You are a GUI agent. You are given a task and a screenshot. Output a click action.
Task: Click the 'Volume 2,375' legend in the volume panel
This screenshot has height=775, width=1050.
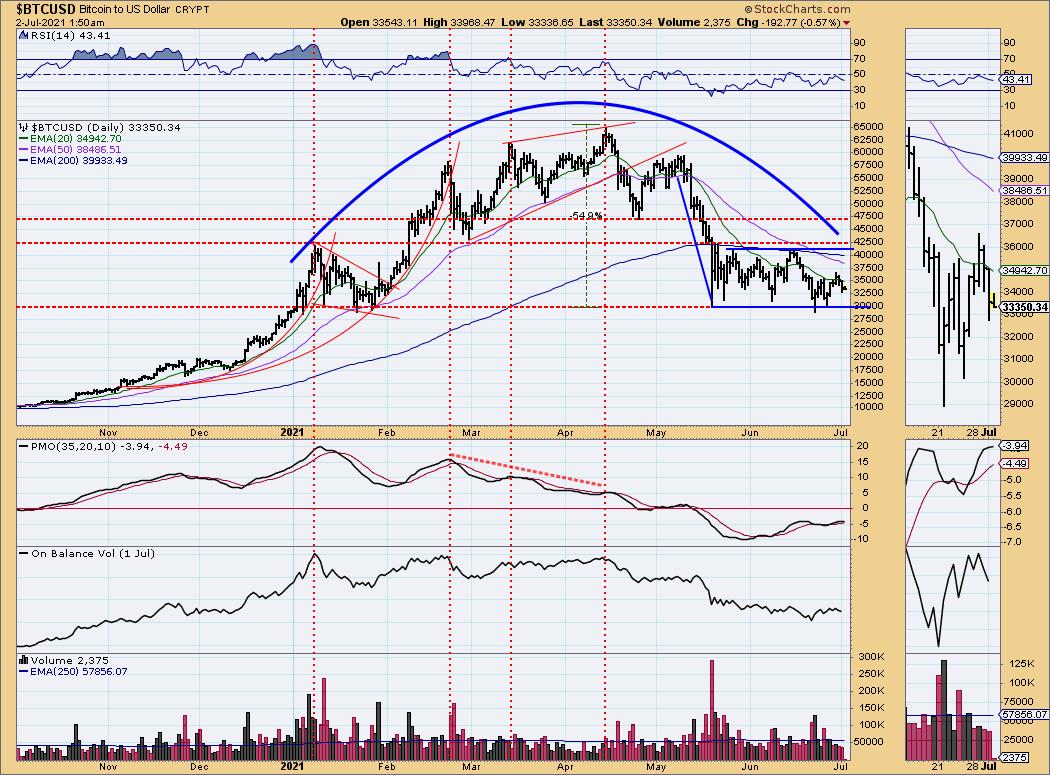(70, 660)
